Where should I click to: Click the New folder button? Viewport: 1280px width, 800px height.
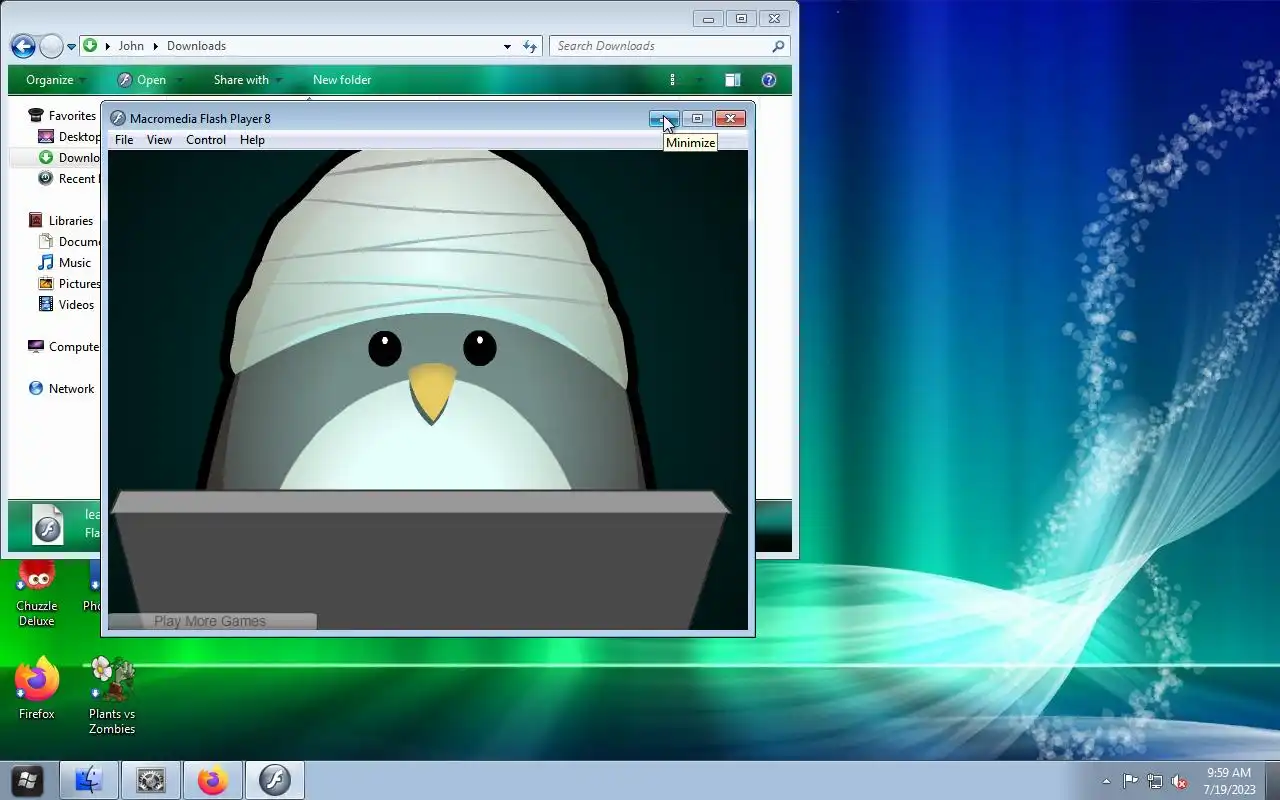pos(342,80)
